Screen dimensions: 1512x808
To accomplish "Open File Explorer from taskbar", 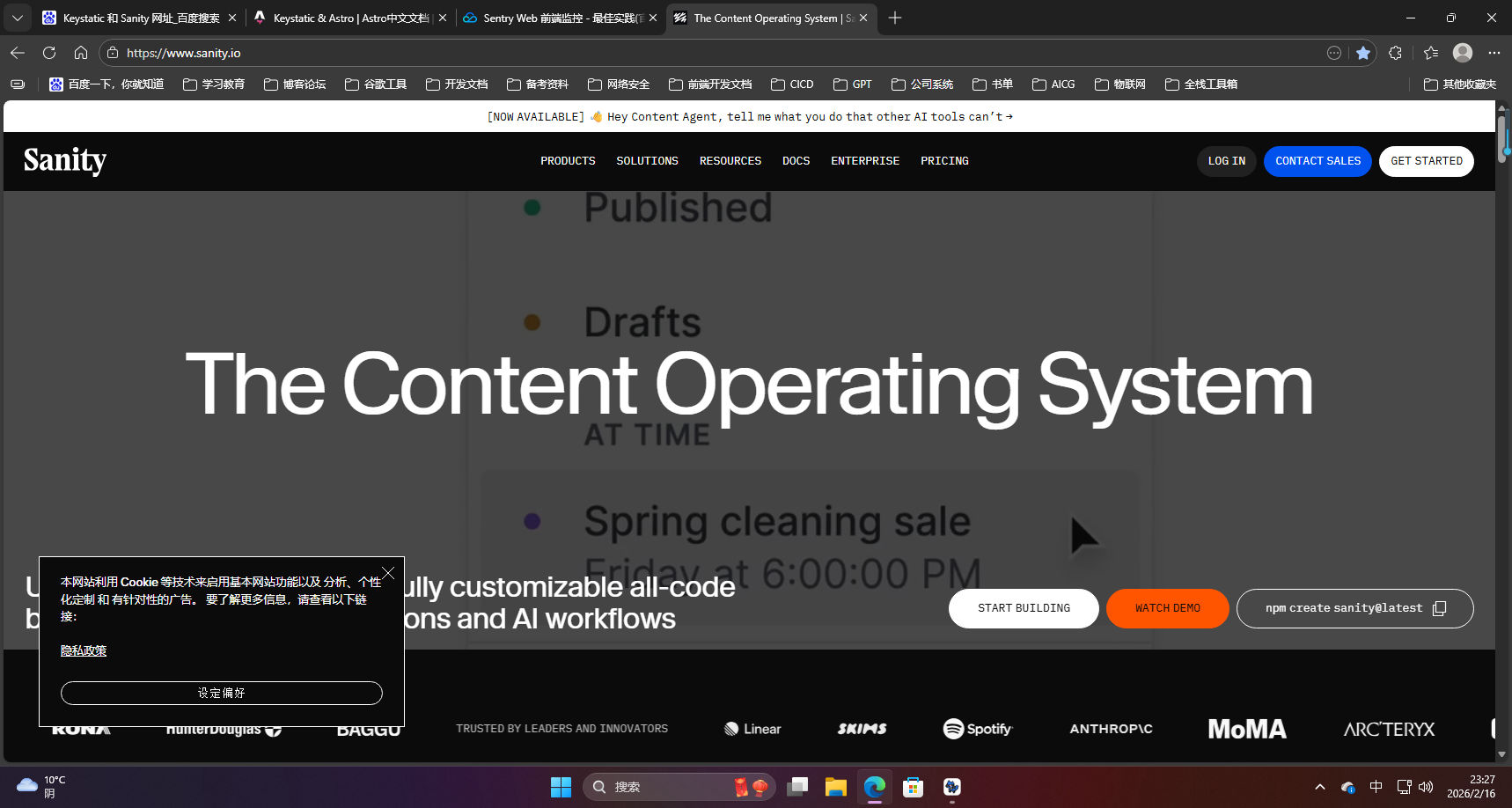I will [835, 787].
